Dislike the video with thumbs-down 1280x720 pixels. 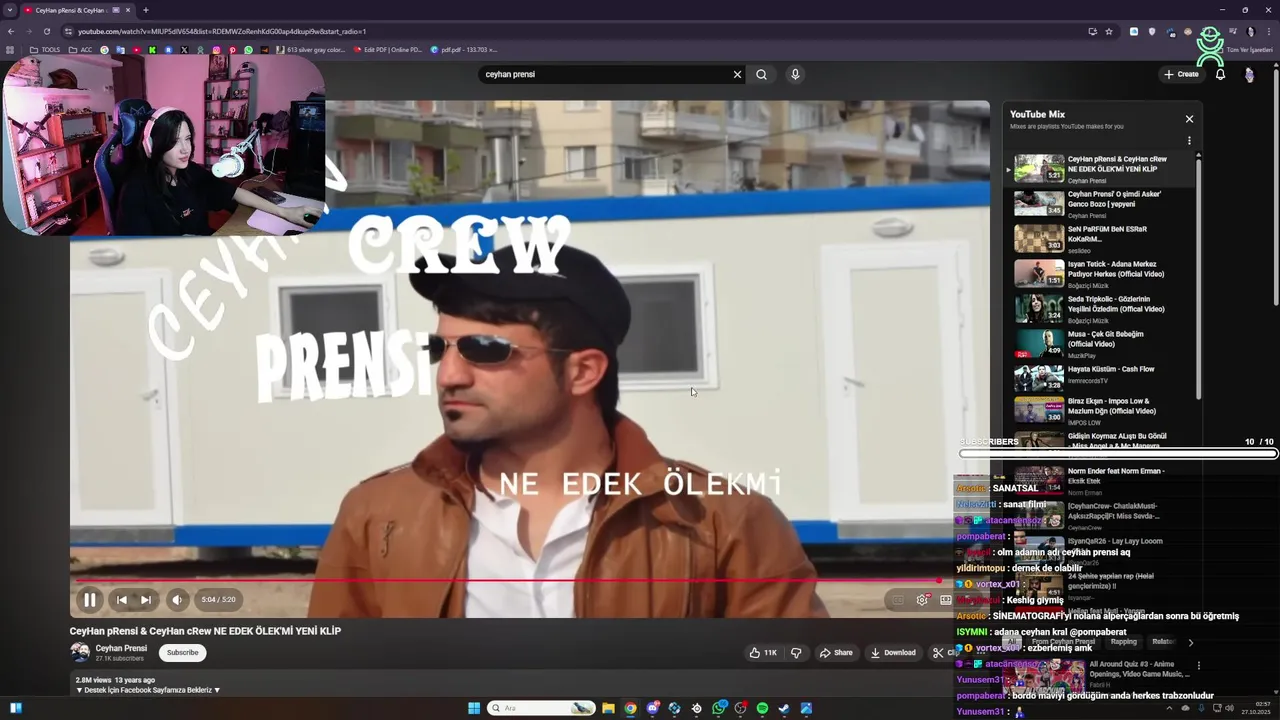[796, 653]
